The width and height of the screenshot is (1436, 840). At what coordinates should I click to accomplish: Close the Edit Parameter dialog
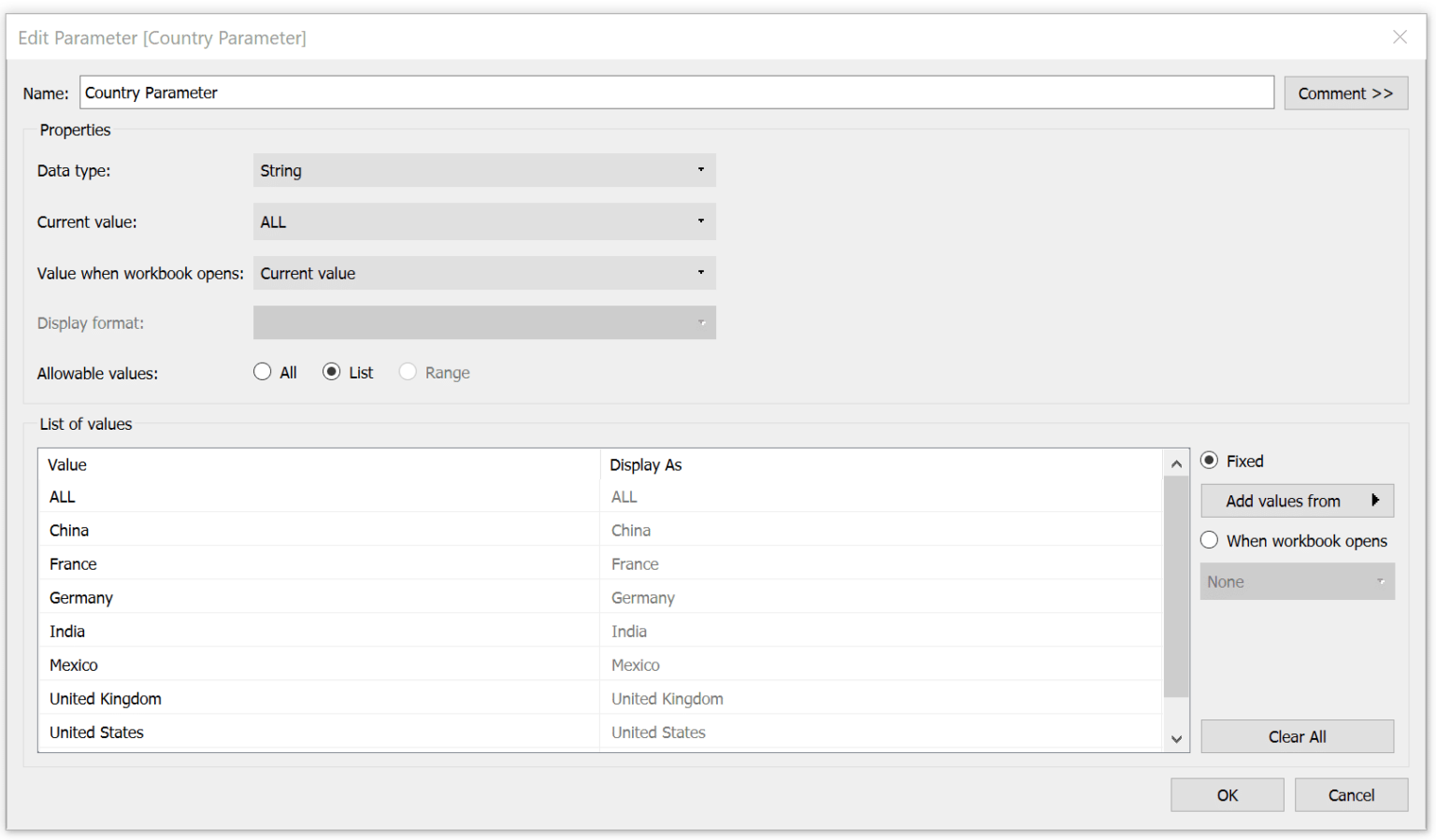point(1400,37)
